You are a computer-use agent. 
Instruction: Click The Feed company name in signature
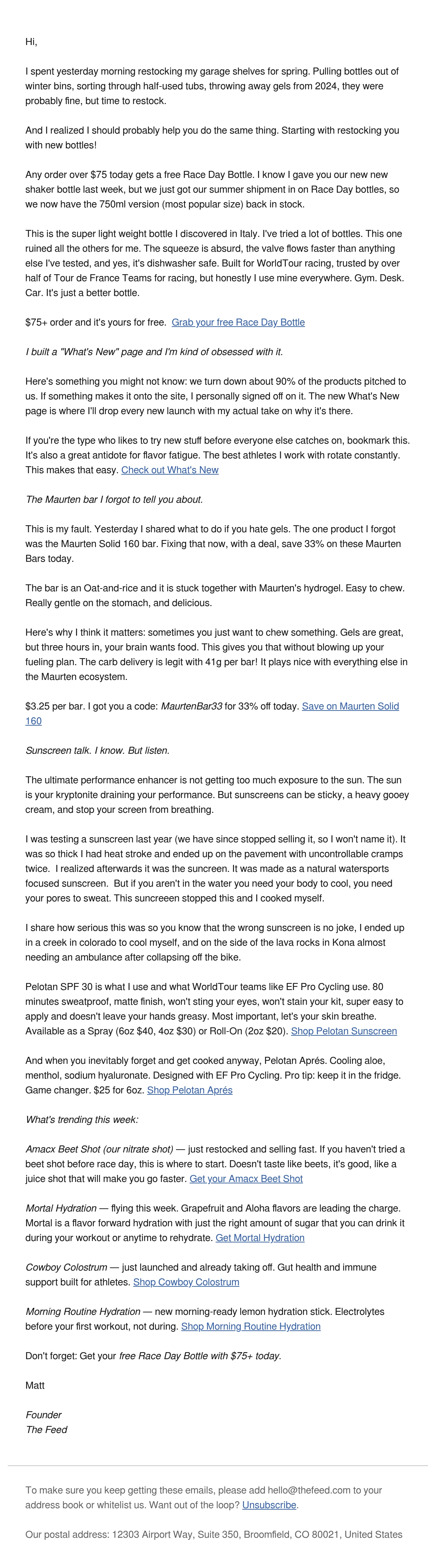(x=46, y=1429)
